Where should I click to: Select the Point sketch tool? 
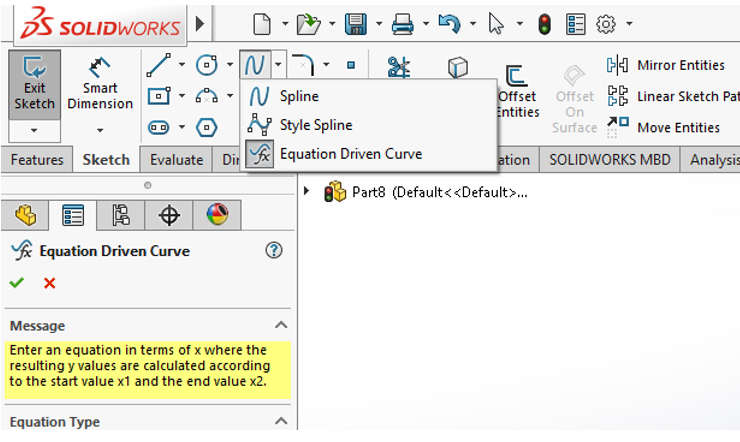[351, 65]
